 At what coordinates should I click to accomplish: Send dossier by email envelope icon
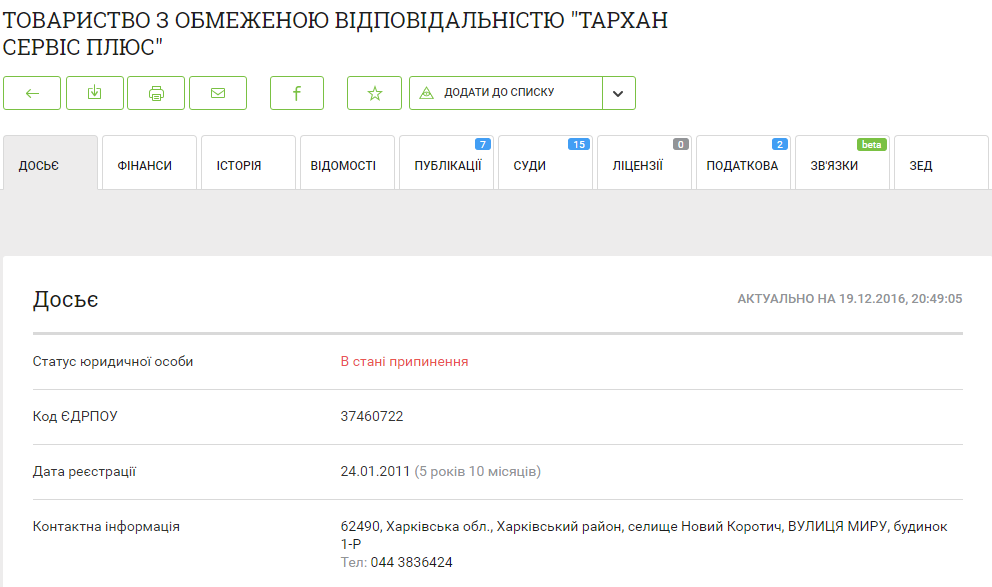pyautogui.click(x=218, y=93)
